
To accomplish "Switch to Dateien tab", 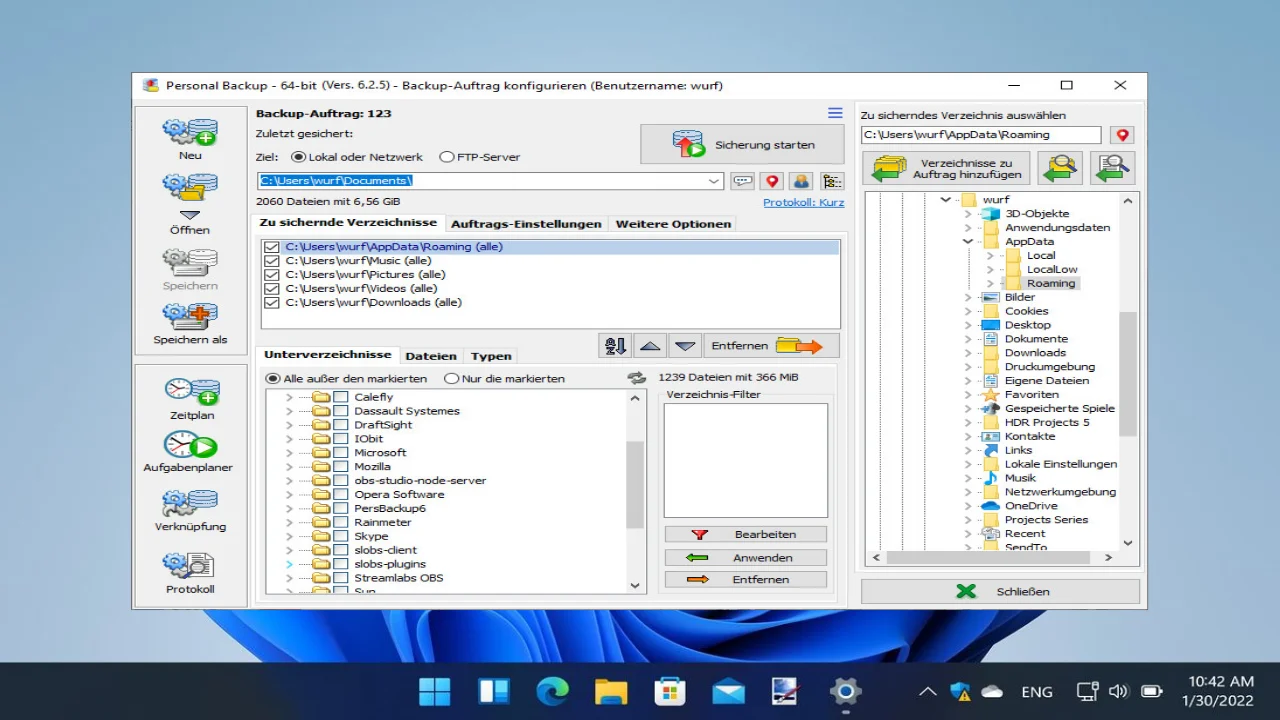I will 431,356.
